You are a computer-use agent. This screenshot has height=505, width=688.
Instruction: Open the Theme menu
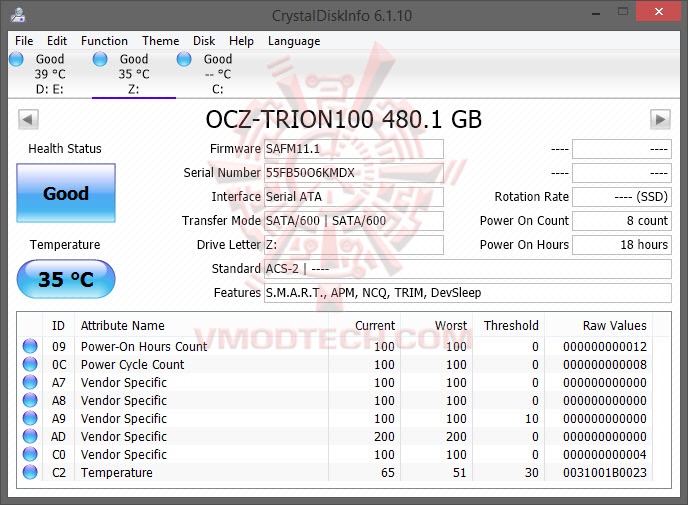(x=161, y=41)
